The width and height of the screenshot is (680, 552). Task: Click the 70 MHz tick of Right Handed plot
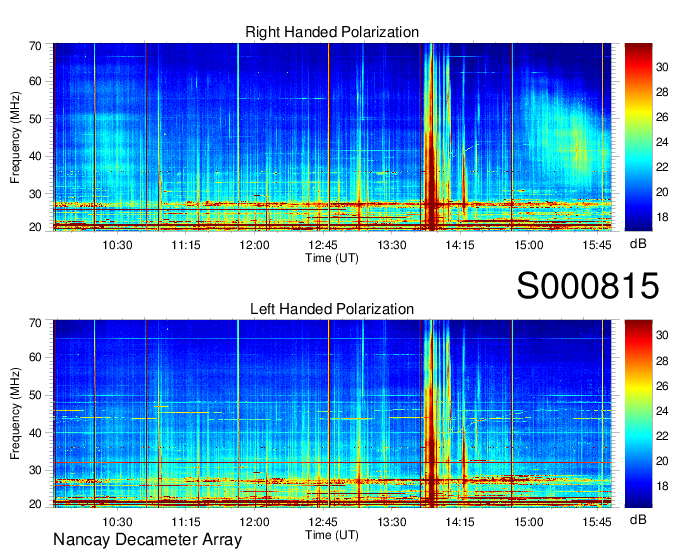[x=35, y=46]
